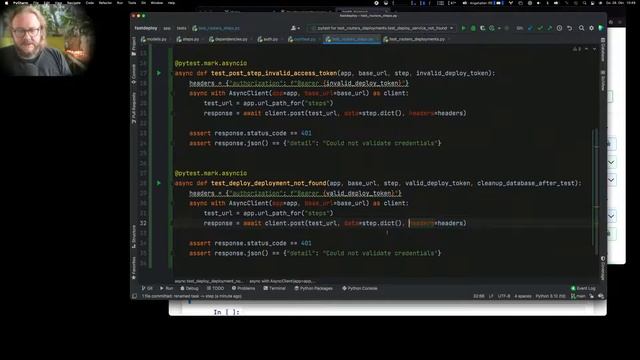Commit changes with the green checkmark

[x=540, y=28]
